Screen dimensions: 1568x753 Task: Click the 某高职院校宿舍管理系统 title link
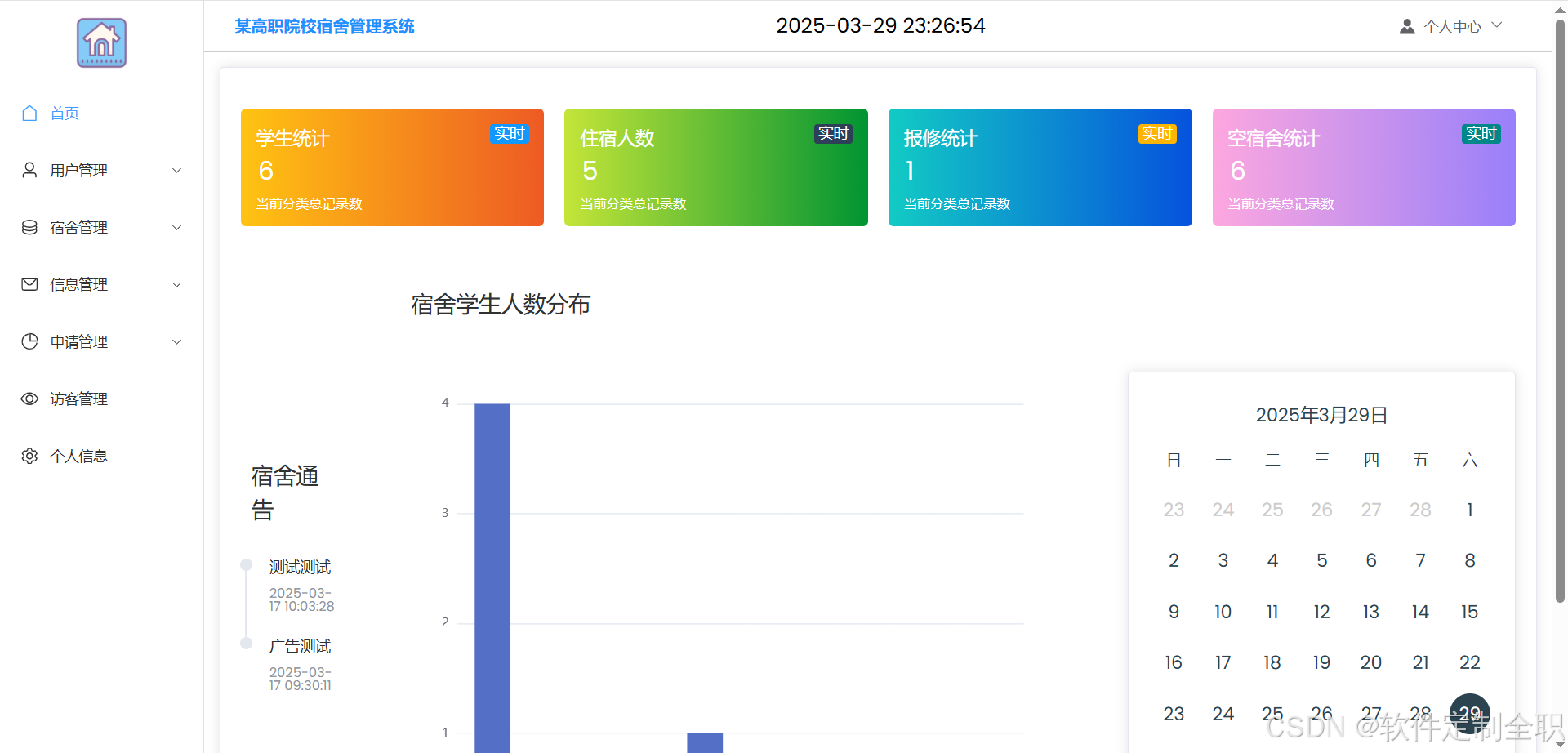pyautogui.click(x=324, y=26)
